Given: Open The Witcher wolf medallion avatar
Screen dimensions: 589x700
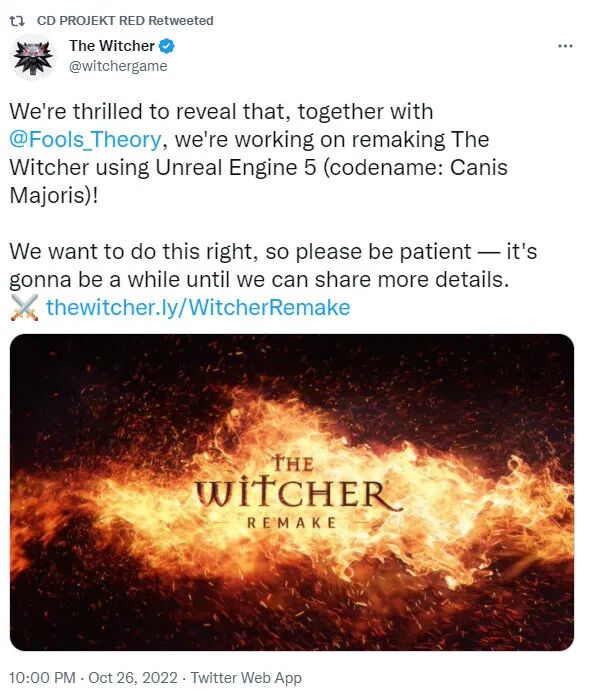Looking at the screenshot, I should 33,57.
